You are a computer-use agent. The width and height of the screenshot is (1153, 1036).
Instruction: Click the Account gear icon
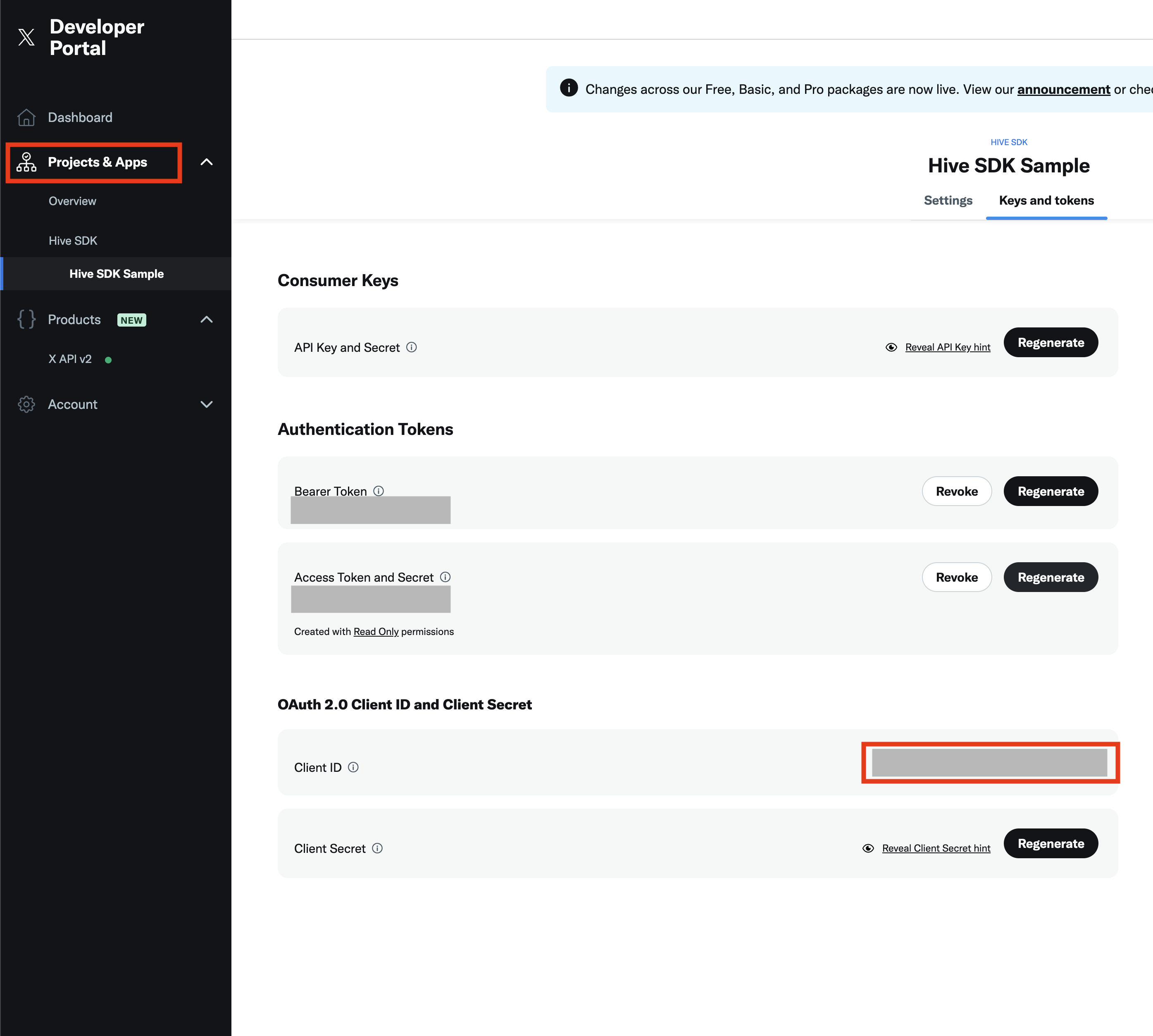tap(26, 404)
